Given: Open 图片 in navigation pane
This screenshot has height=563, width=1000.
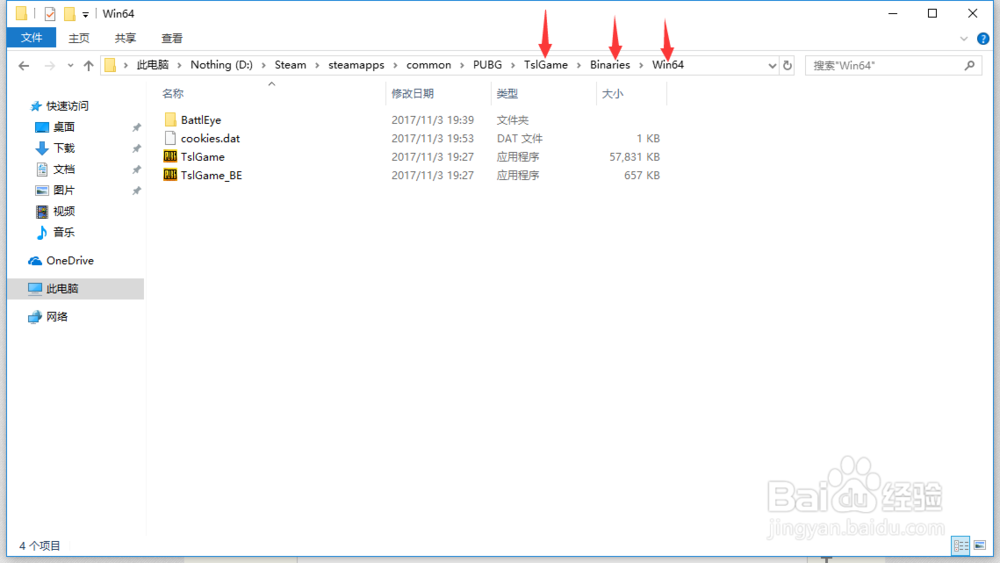Looking at the screenshot, I should click(x=64, y=191).
